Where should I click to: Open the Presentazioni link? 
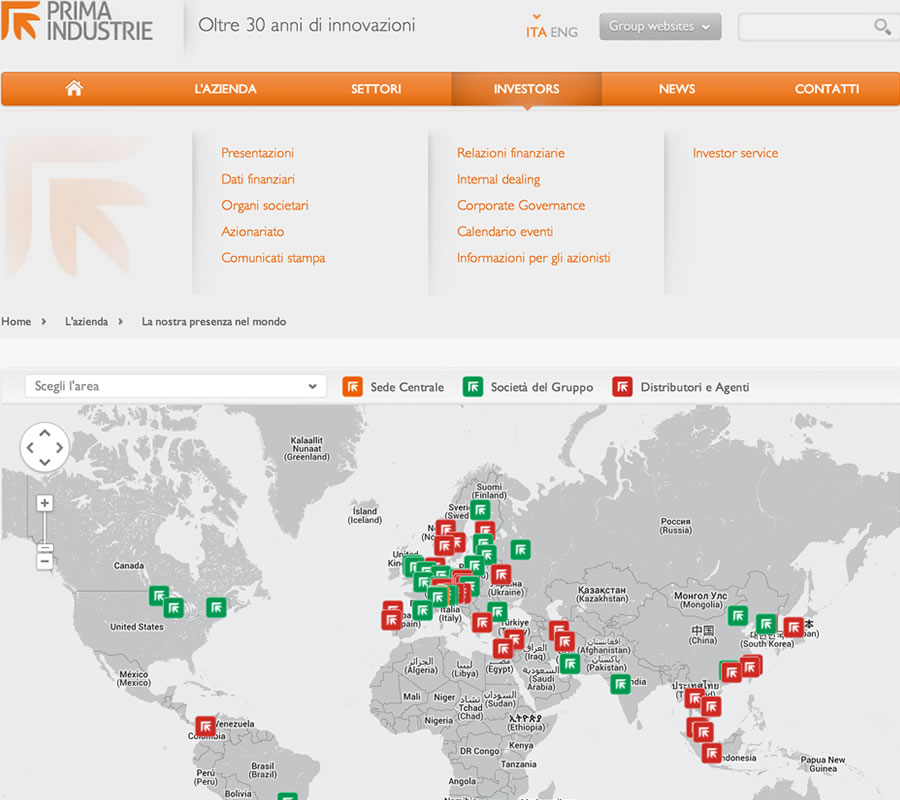coord(258,153)
